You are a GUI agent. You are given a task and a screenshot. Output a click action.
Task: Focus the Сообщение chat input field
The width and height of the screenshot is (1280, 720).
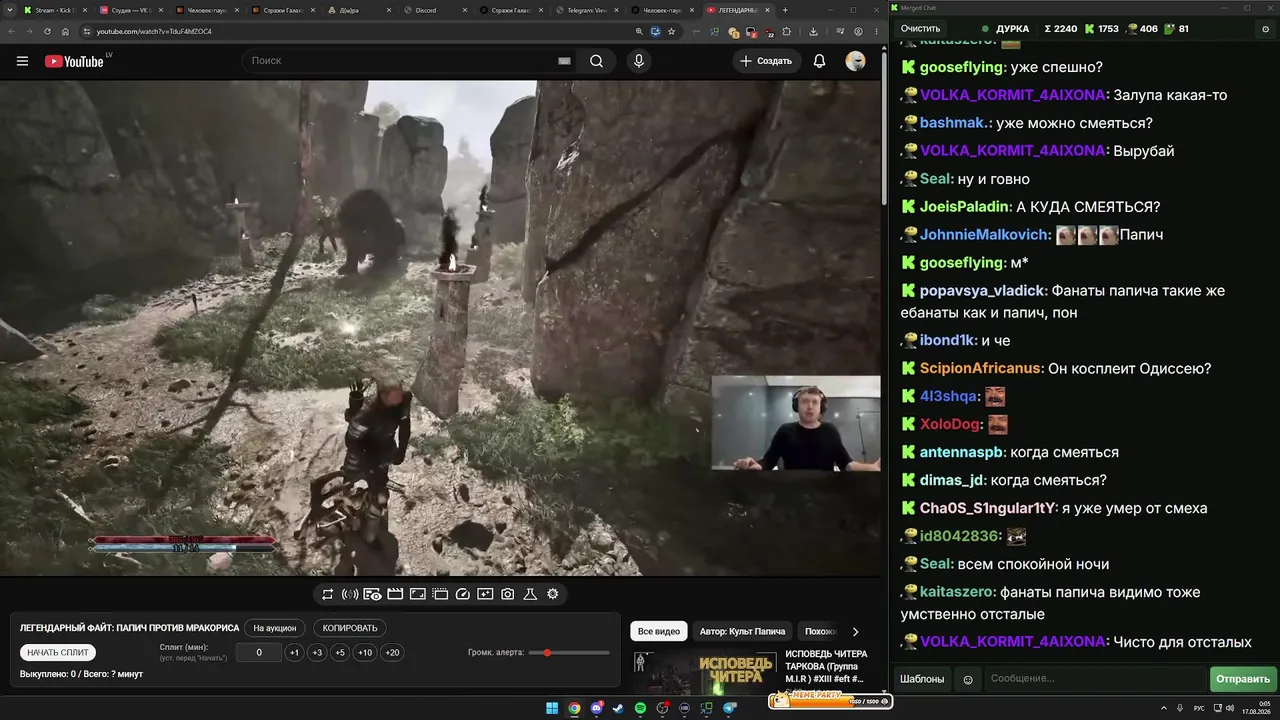[1094, 679]
